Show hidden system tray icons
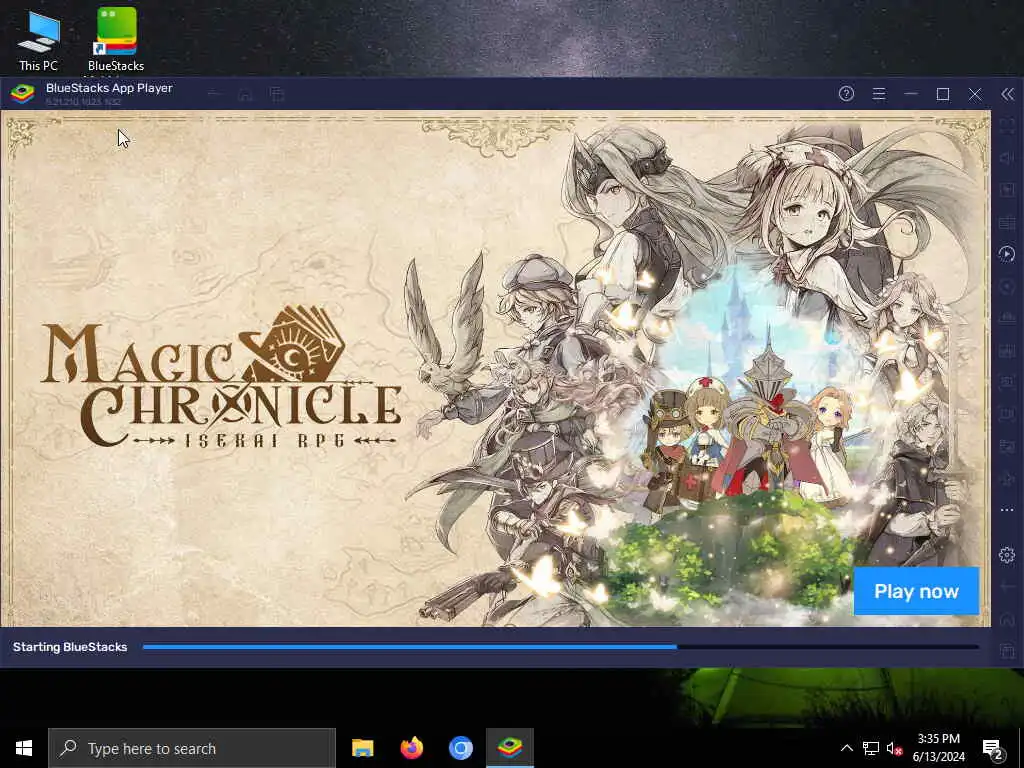Screen dimensions: 1024x768 click(x=846, y=748)
